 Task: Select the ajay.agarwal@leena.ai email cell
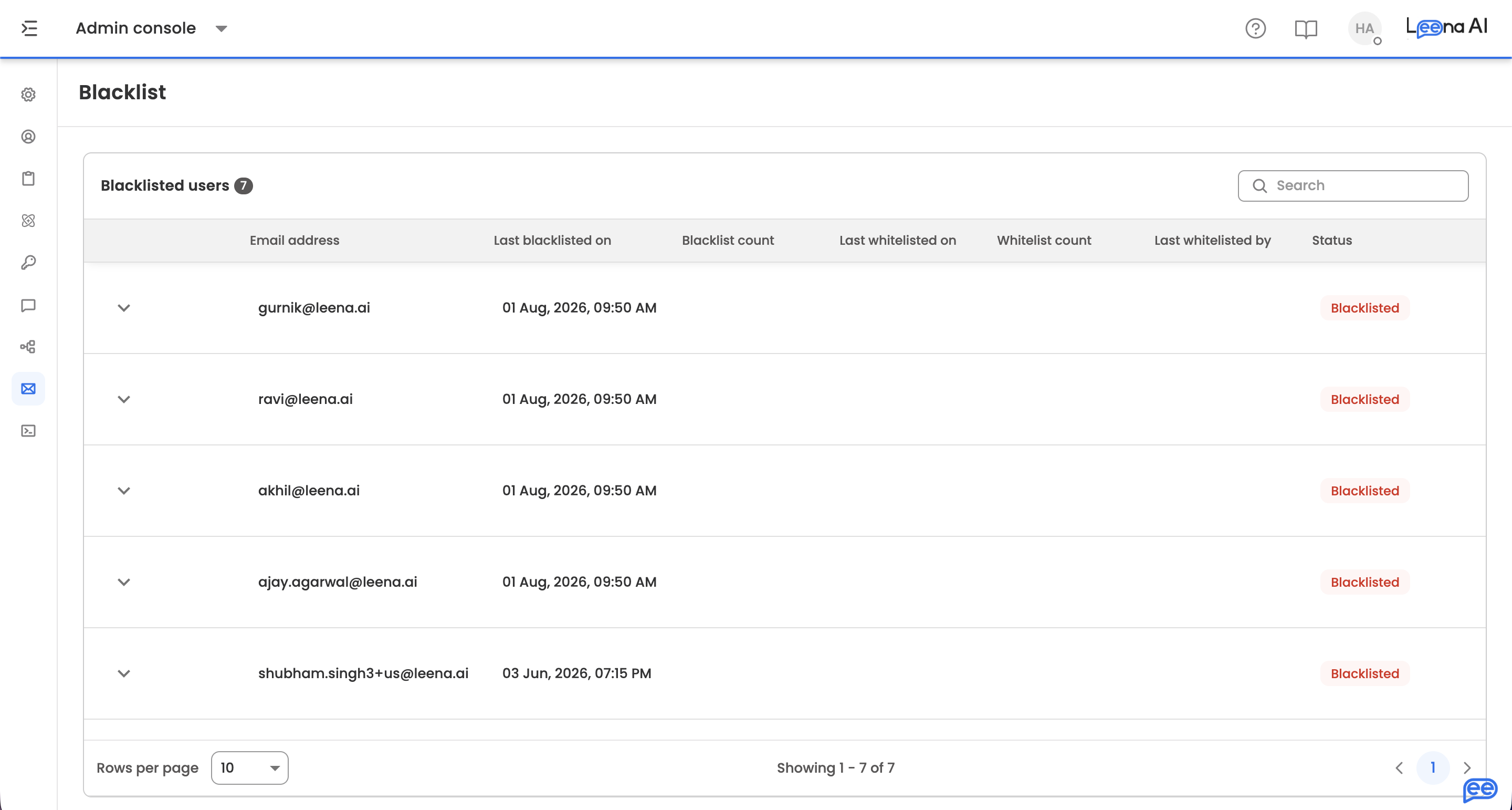coord(338,582)
